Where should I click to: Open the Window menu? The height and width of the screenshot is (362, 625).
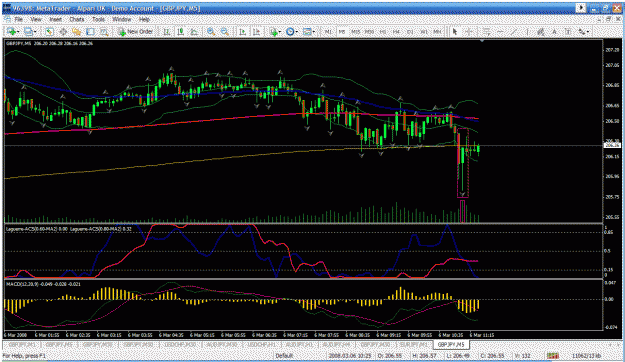[122, 19]
